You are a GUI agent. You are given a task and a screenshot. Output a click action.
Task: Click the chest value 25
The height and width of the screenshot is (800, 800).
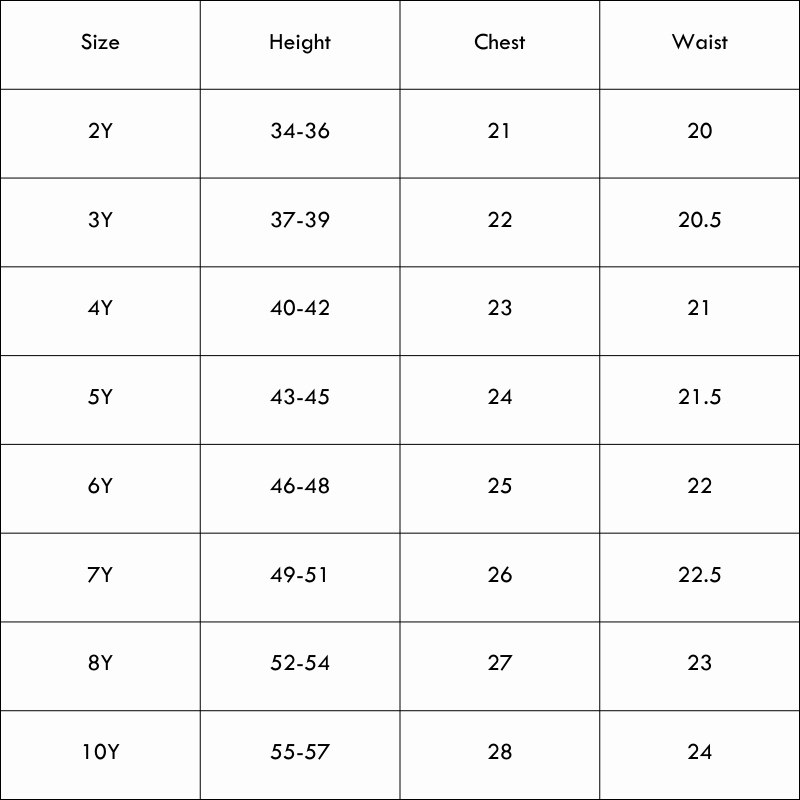click(500, 486)
